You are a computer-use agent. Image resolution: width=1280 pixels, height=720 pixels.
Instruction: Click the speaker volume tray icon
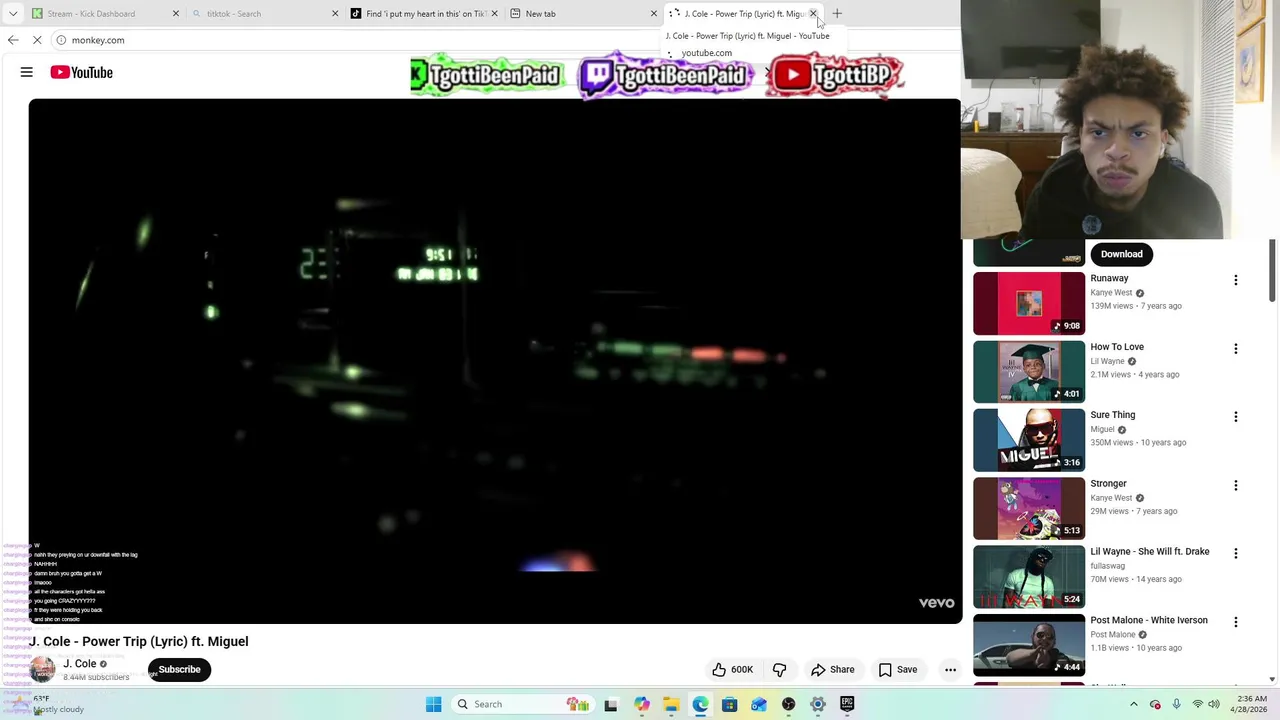pos(1214,704)
